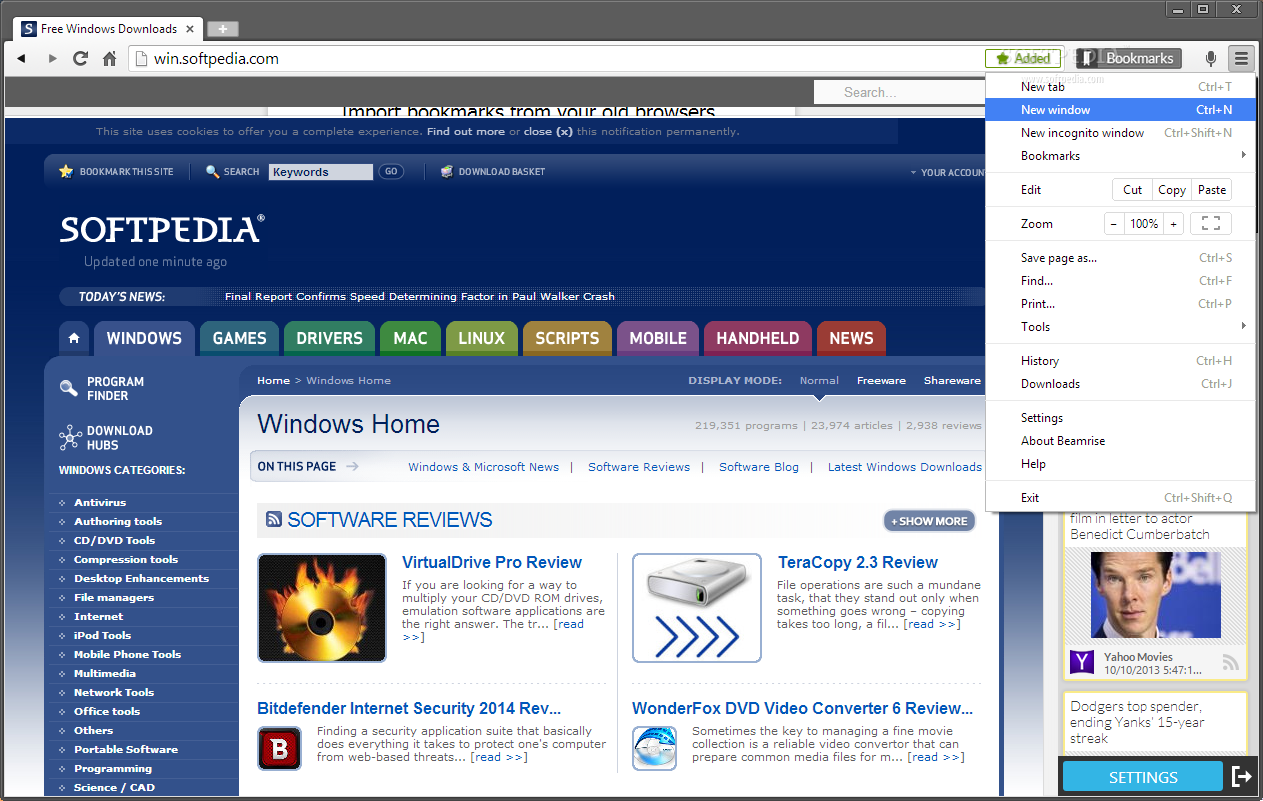Viewport: 1263px width, 801px height.
Task: Select Freeware display mode
Action: coord(881,380)
